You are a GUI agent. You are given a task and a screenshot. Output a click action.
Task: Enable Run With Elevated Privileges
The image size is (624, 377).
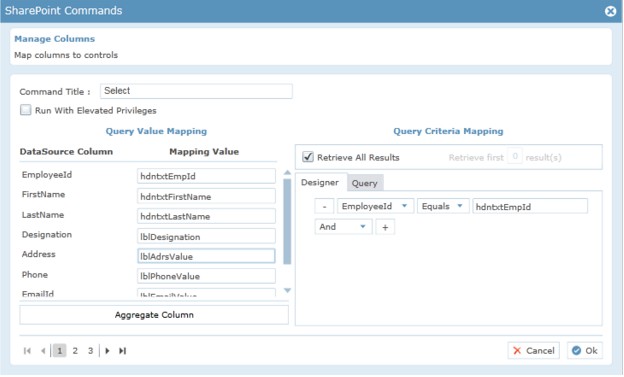(25, 110)
